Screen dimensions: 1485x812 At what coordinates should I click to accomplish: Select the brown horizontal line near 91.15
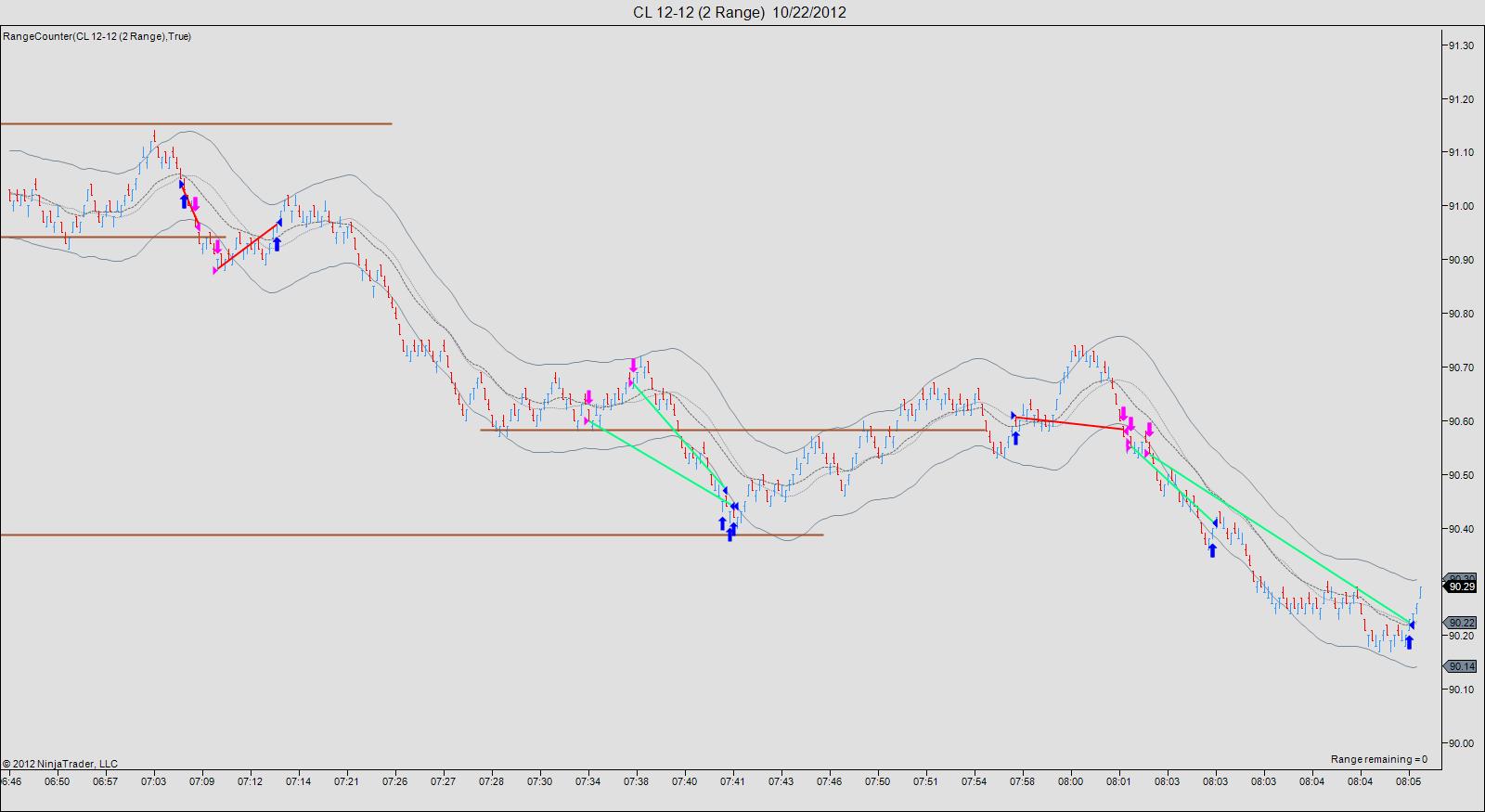pos(196,123)
